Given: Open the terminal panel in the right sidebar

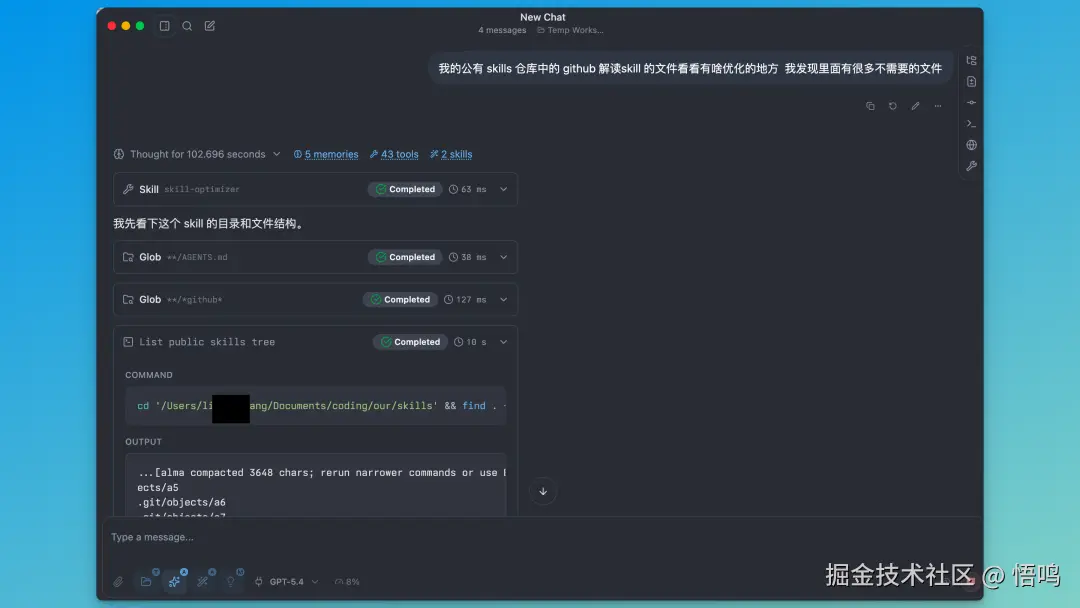Looking at the screenshot, I should [970, 123].
